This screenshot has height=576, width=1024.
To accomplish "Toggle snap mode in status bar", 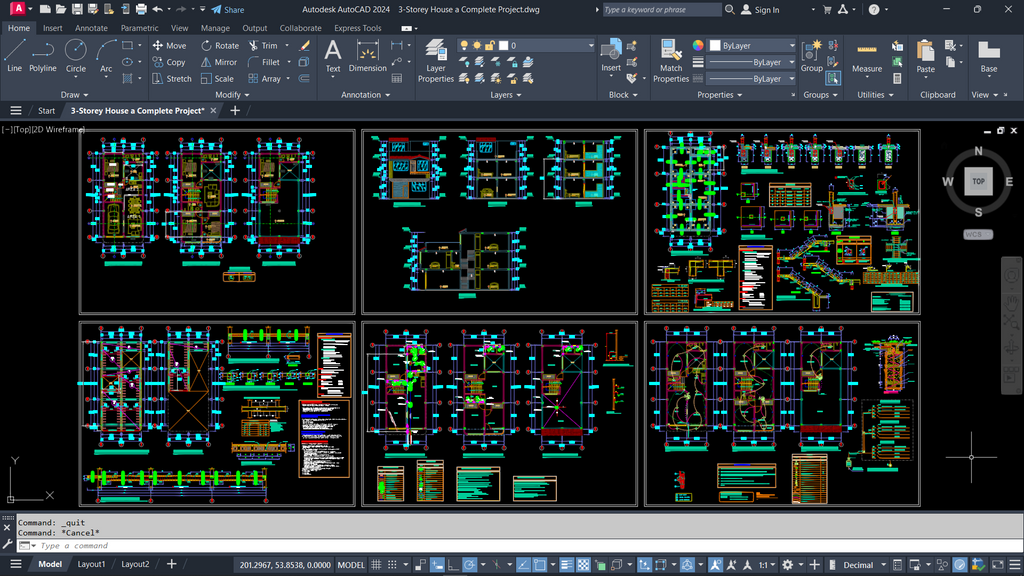I will pos(392,565).
